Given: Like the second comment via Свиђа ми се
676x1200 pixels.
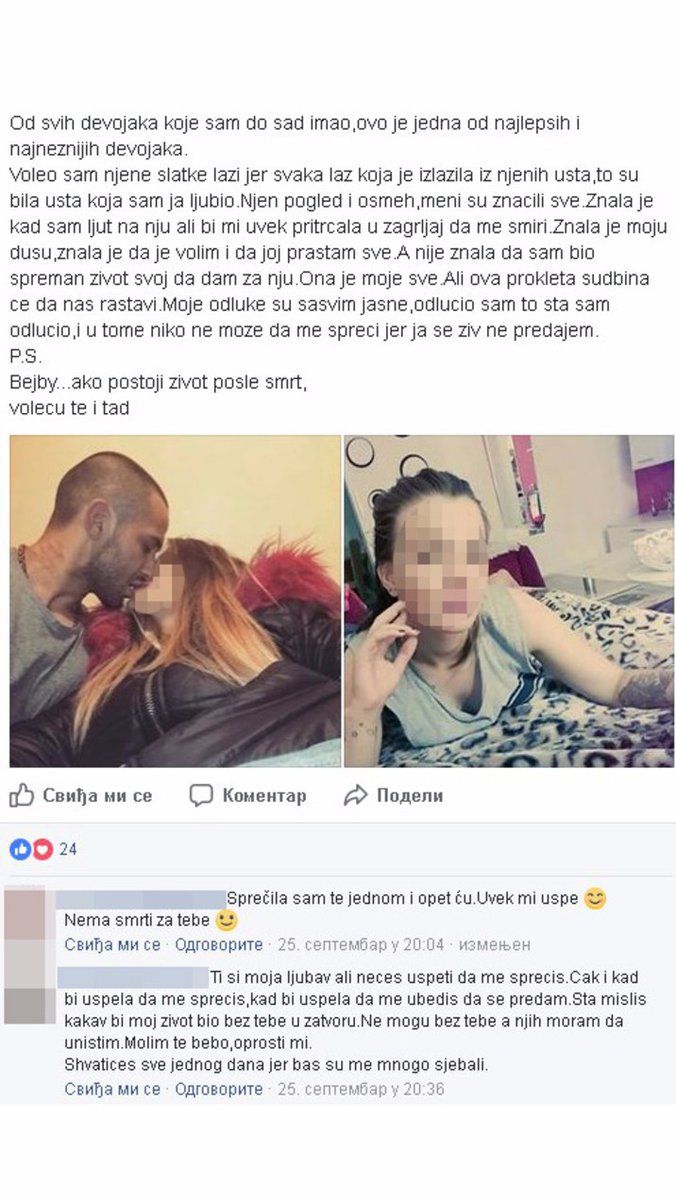Looking at the screenshot, I should (113, 1089).
